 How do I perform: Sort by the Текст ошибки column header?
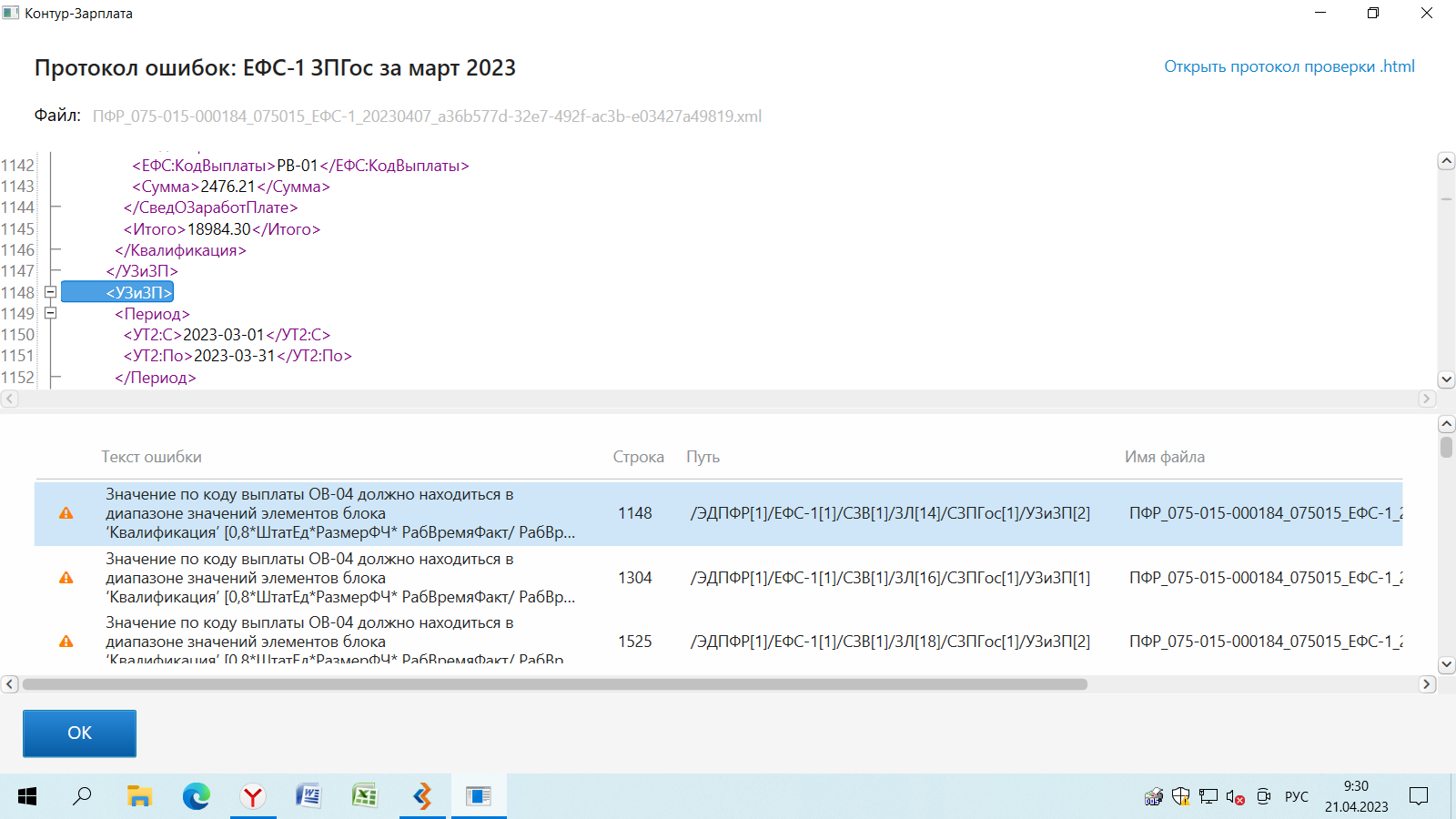tap(151, 457)
